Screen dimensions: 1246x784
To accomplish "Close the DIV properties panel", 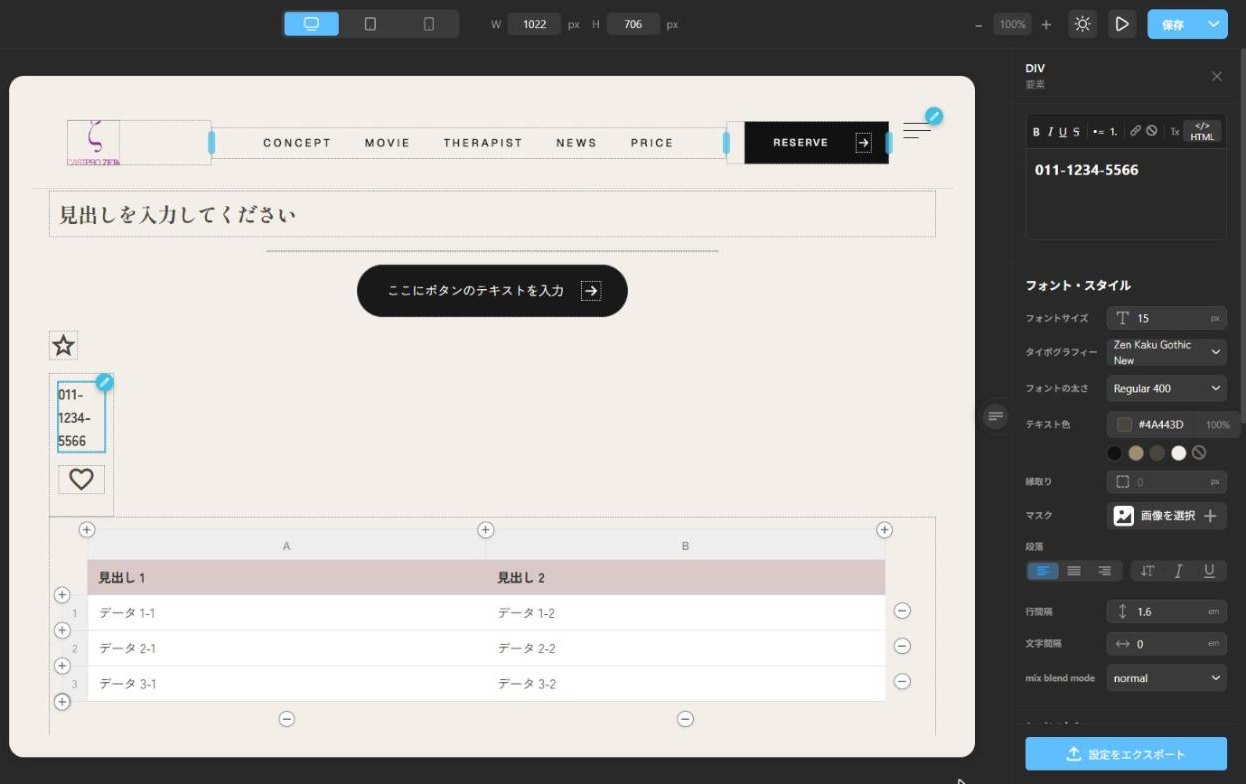I will pos(1216,76).
